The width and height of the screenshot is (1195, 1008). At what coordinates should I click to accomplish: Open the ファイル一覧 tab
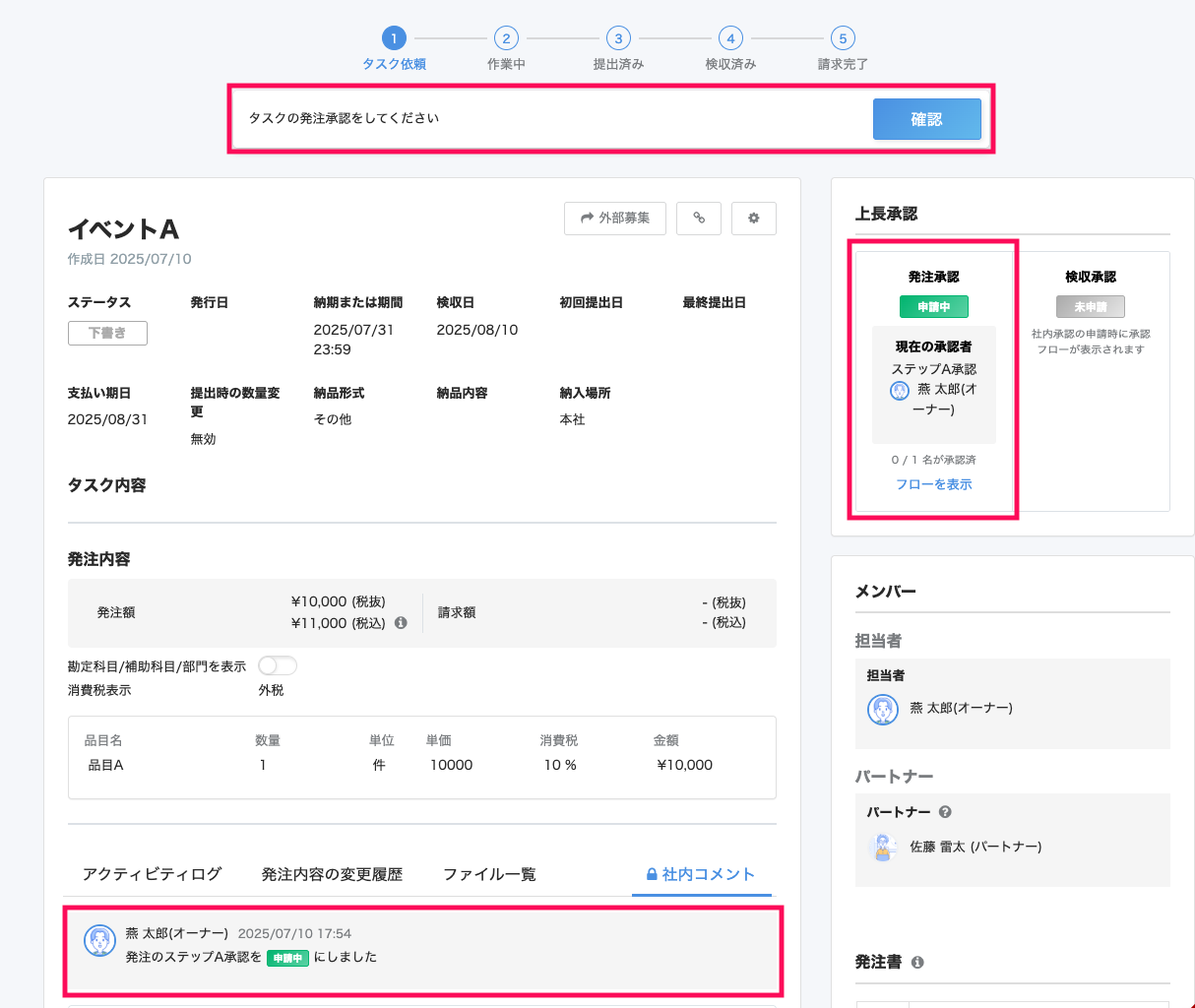tap(489, 874)
